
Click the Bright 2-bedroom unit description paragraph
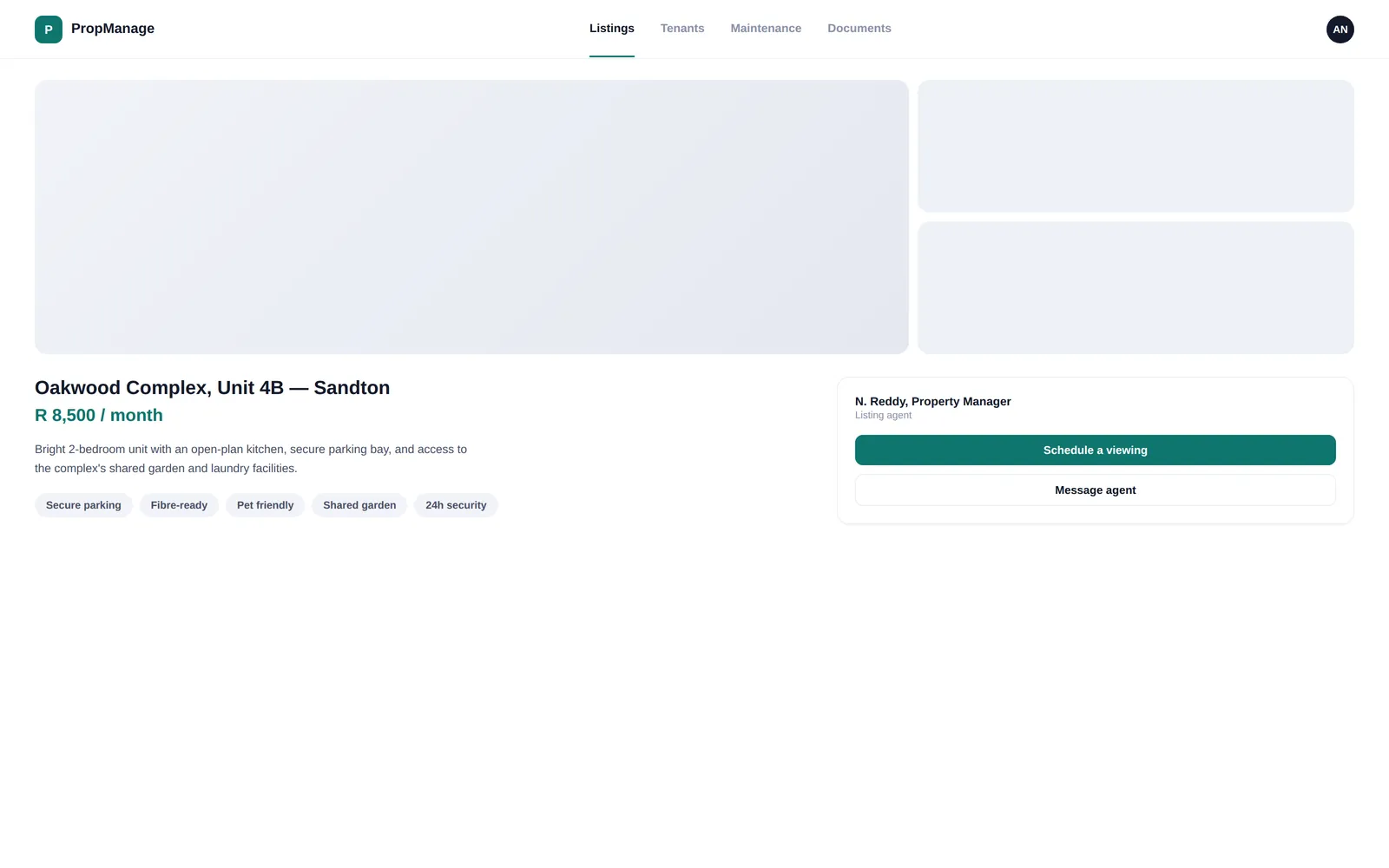tap(251, 459)
